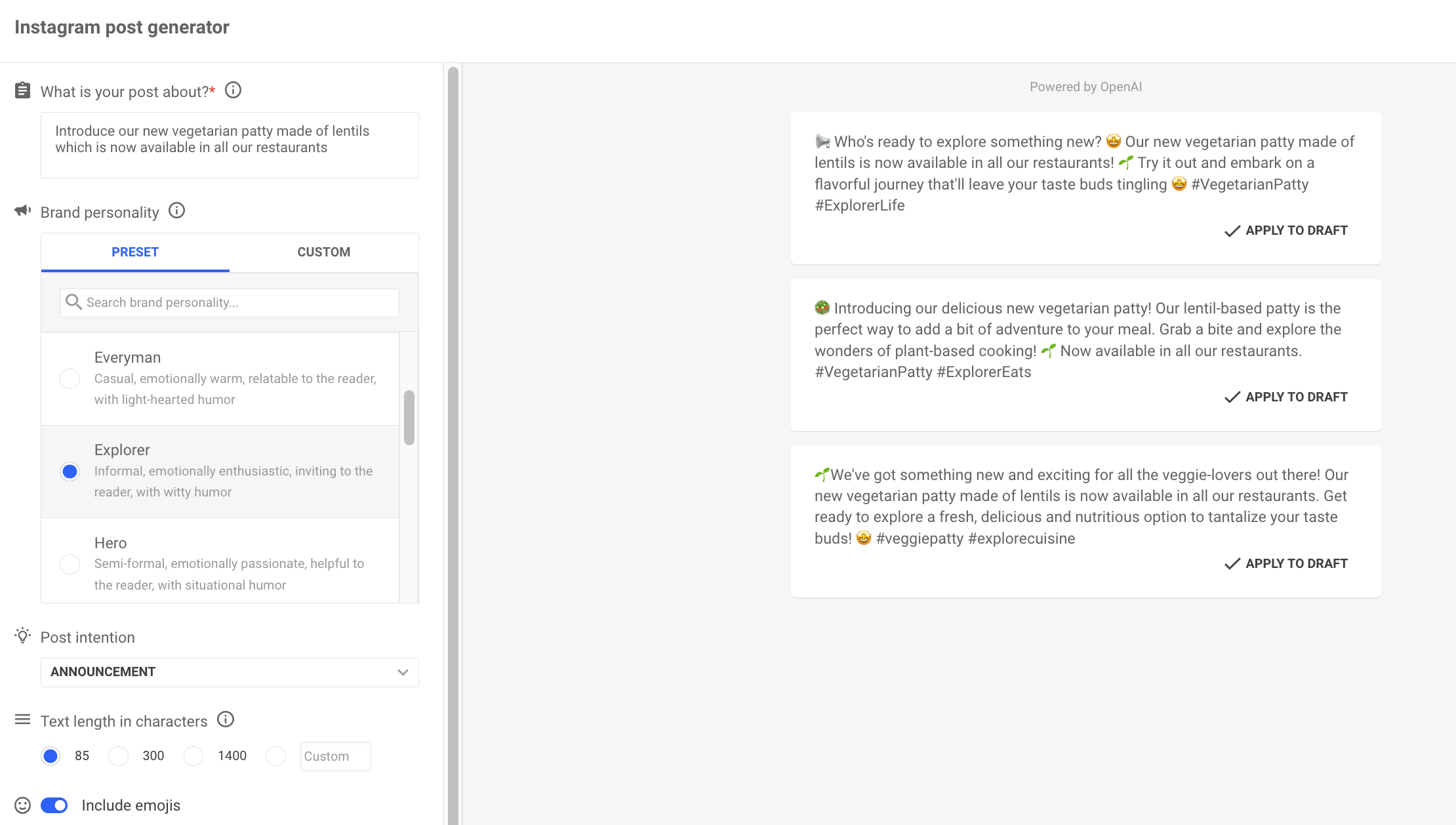This screenshot has width=1456, height=825.
Task: Select the Hero radio button
Action: (x=71, y=563)
